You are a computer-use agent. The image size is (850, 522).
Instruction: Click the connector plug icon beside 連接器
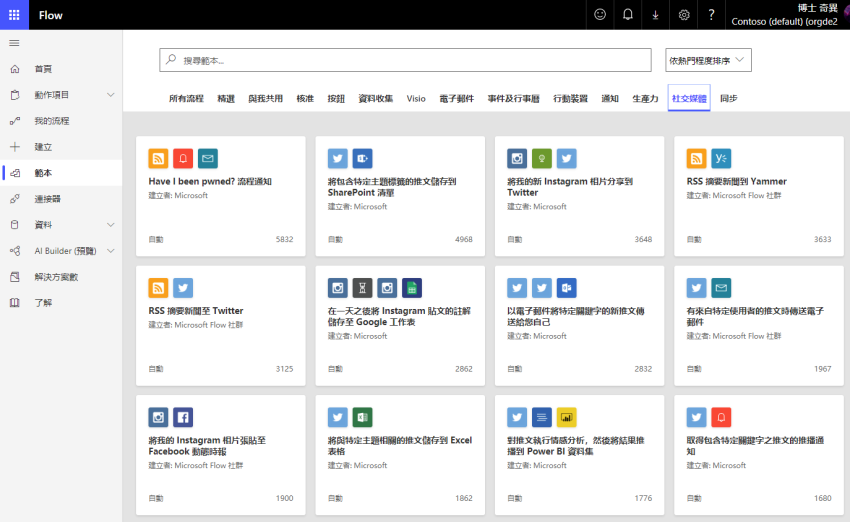(15, 199)
